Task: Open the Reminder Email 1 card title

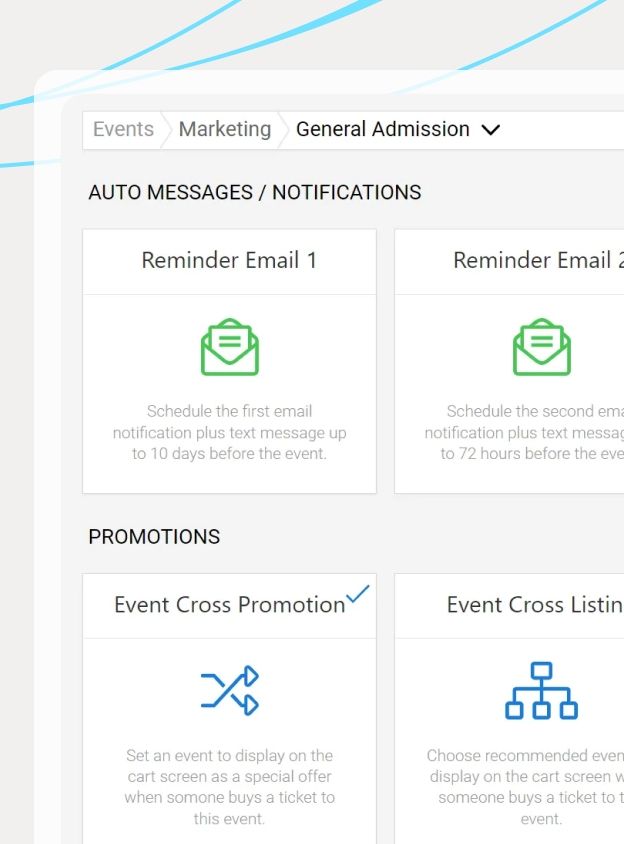Action: [x=229, y=260]
